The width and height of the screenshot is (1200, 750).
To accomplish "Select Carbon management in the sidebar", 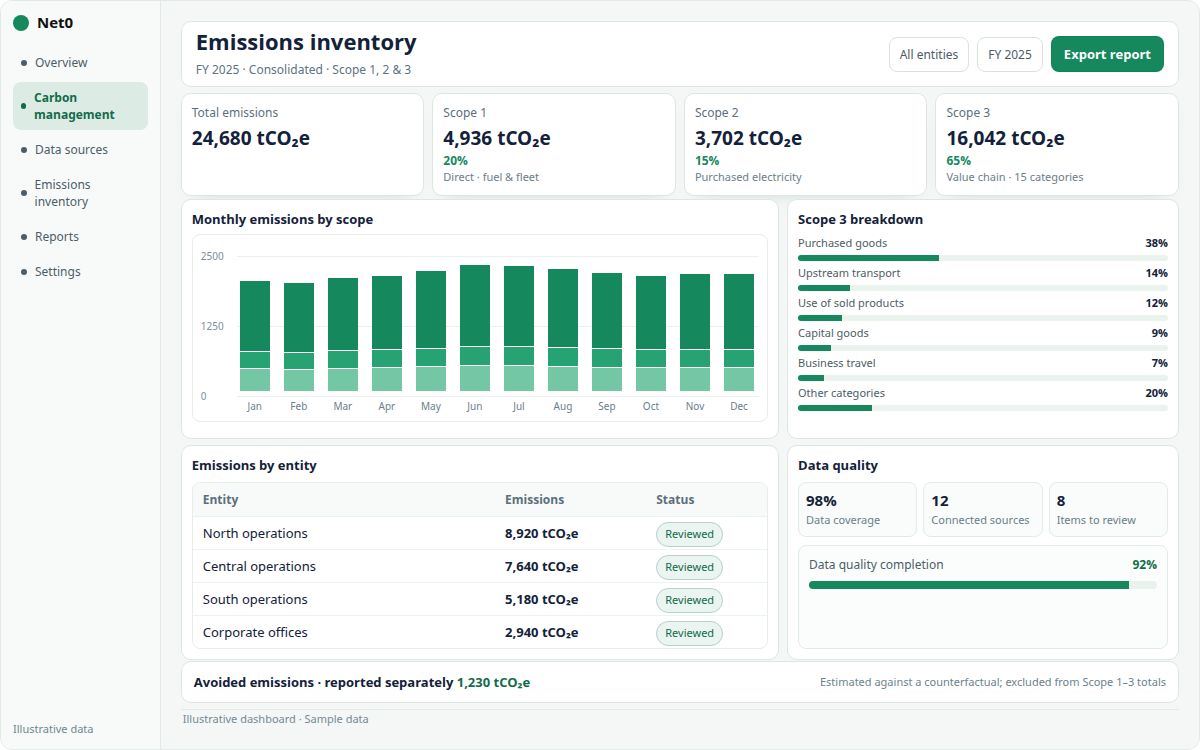I will pos(80,106).
